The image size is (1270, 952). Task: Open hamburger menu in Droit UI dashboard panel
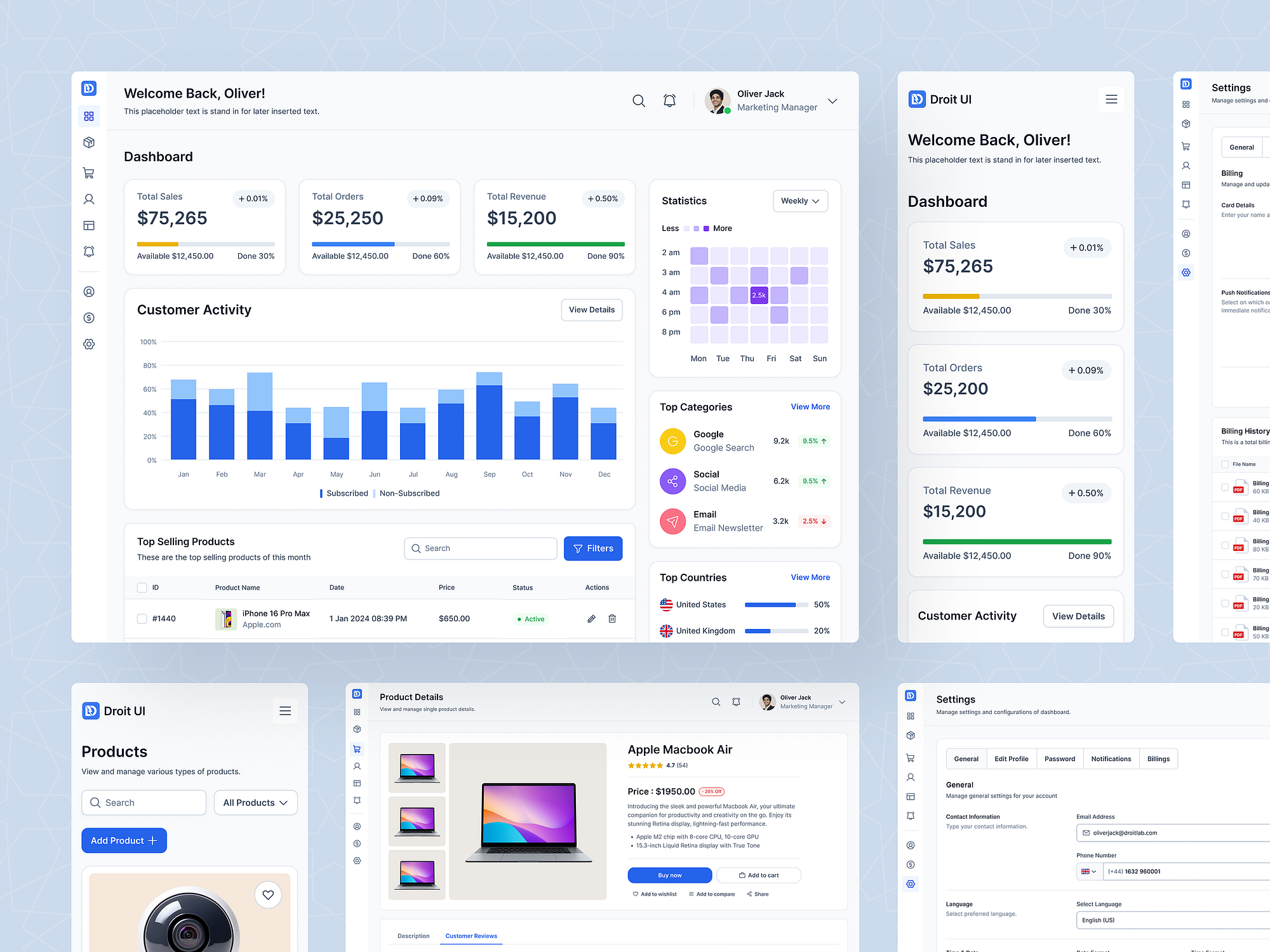click(x=1111, y=100)
